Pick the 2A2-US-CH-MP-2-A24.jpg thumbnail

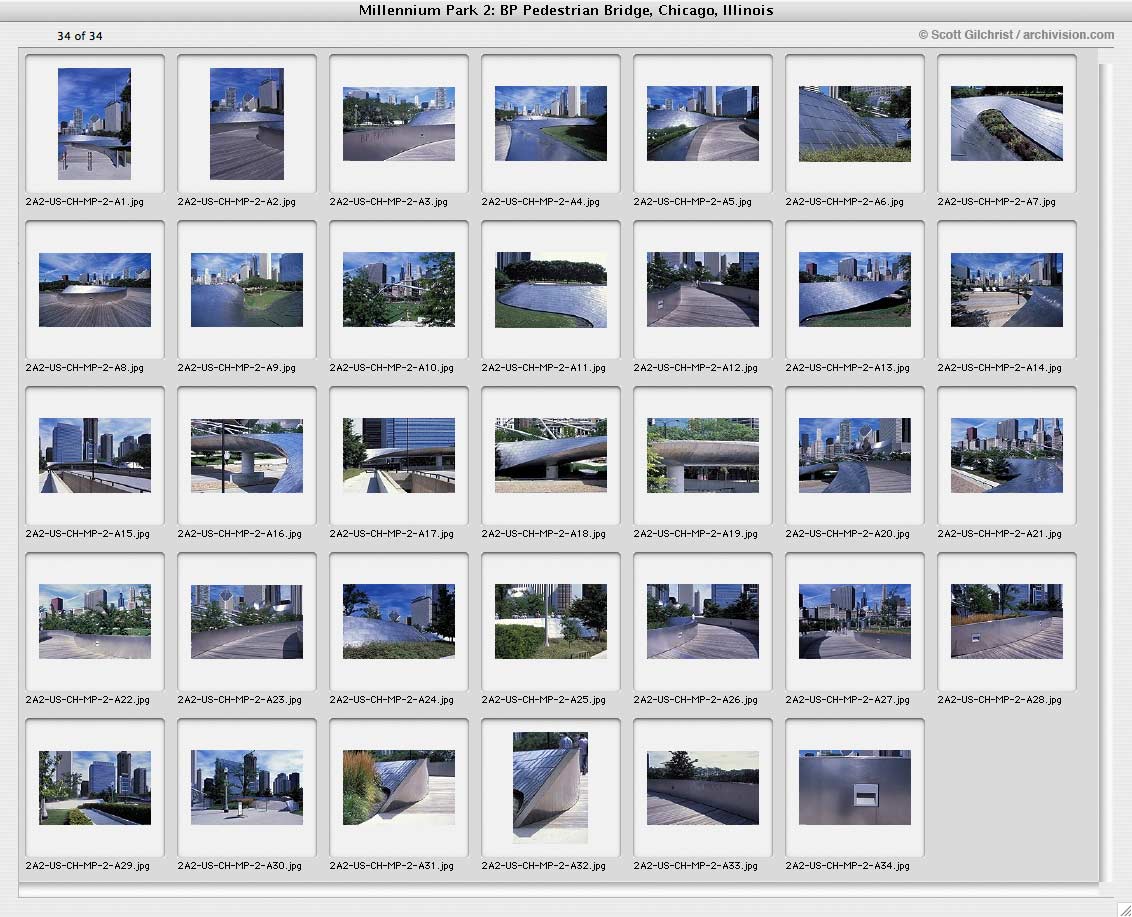coord(399,622)
